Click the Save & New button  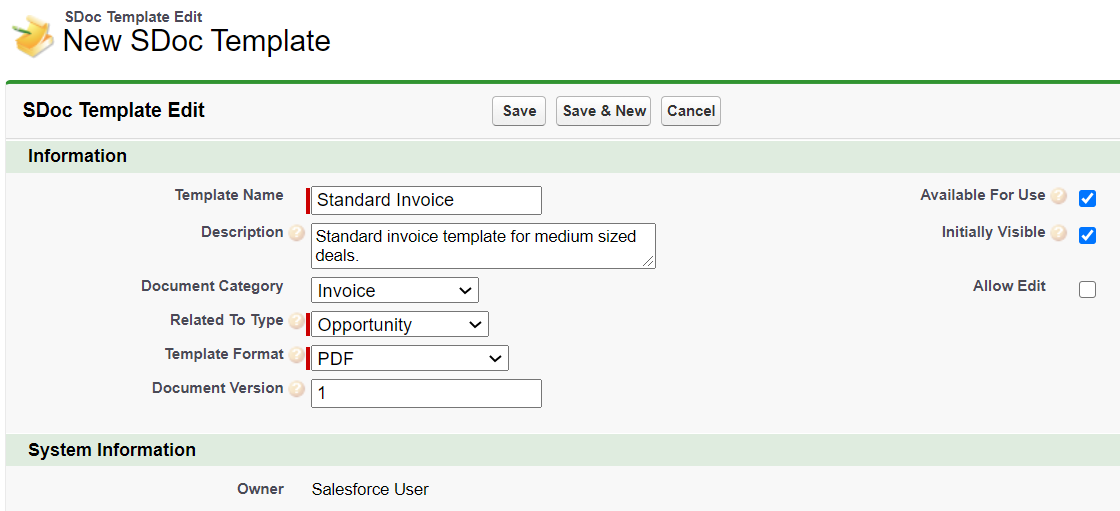604,111
